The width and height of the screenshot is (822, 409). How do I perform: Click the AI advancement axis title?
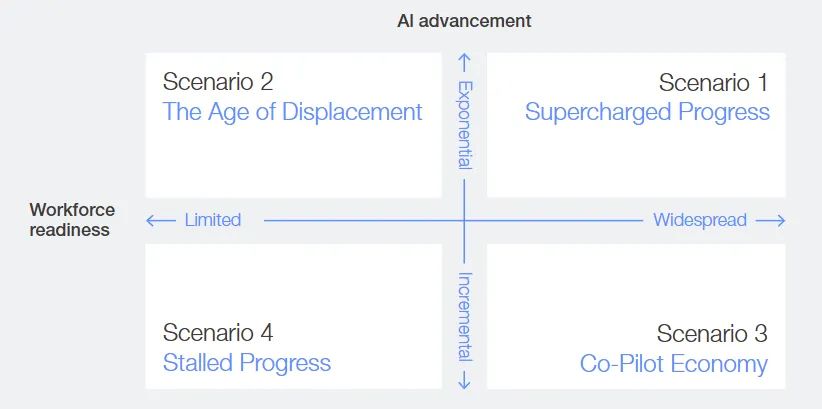tap(464, 20)
